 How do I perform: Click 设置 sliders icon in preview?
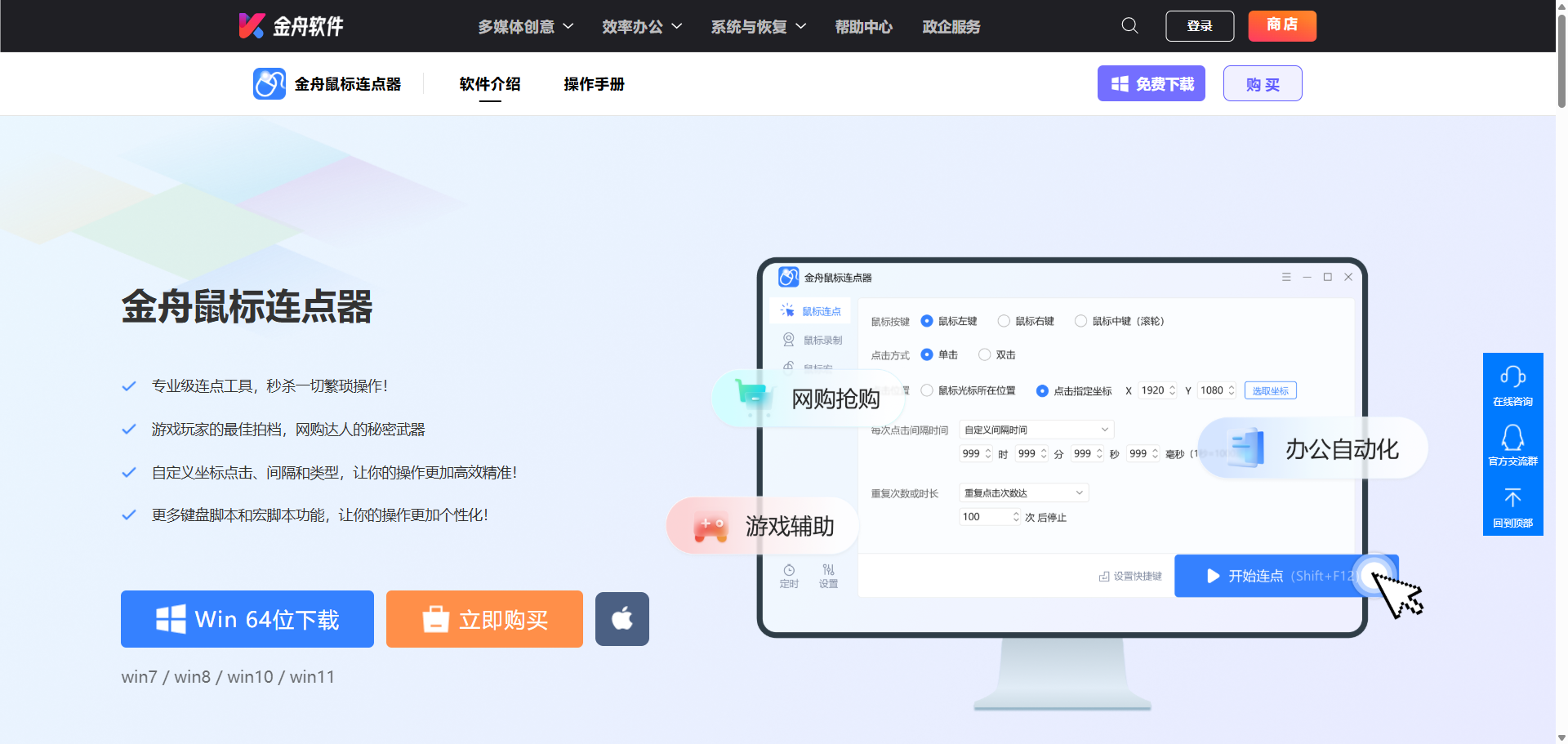coord(829,570)
